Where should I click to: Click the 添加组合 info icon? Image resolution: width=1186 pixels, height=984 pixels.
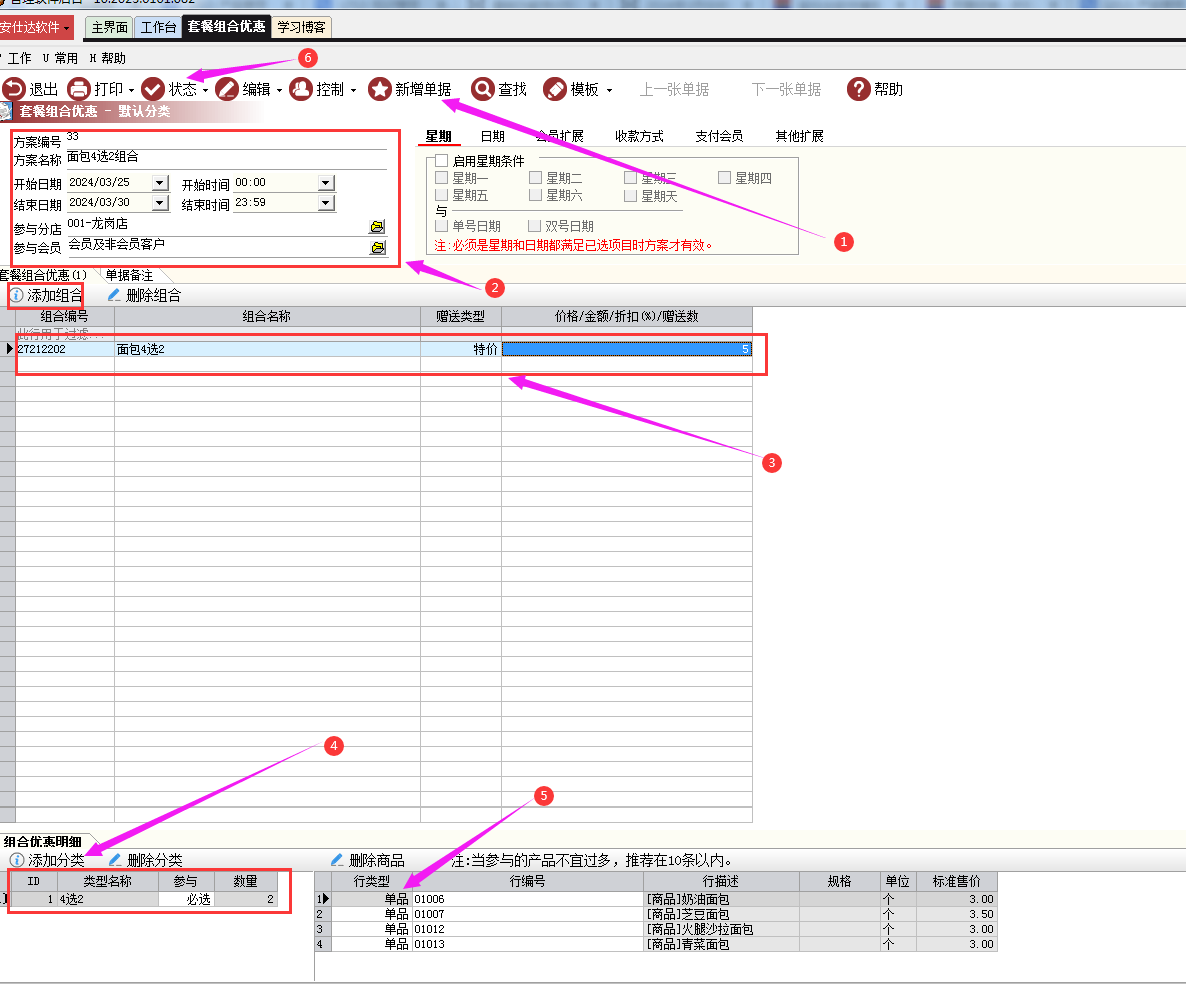(x=17, y=295)
